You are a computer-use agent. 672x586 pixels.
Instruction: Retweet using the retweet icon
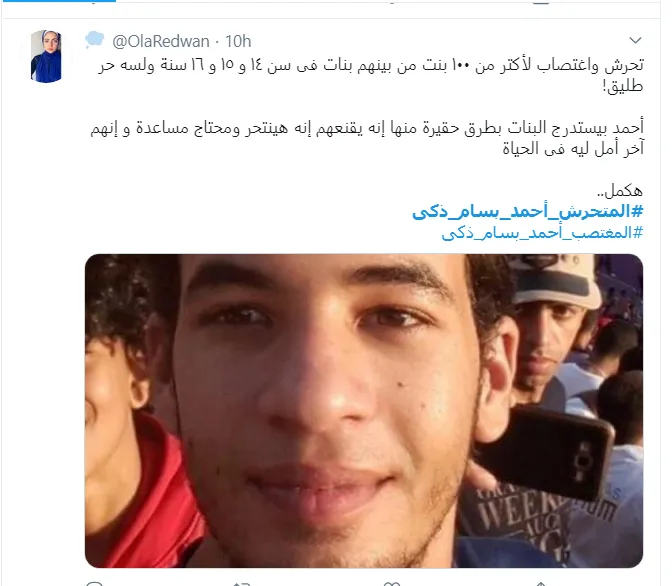(241, 583)
